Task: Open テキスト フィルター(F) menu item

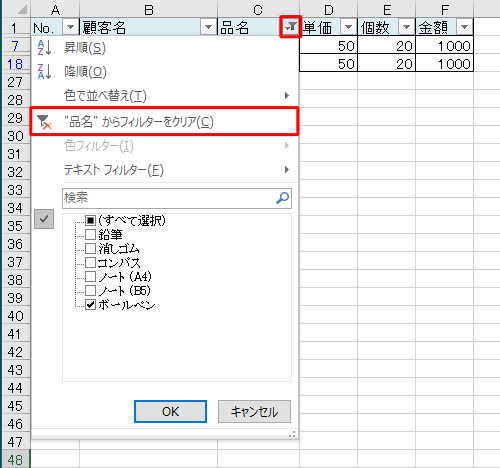Action: click(x=165, y=170)
